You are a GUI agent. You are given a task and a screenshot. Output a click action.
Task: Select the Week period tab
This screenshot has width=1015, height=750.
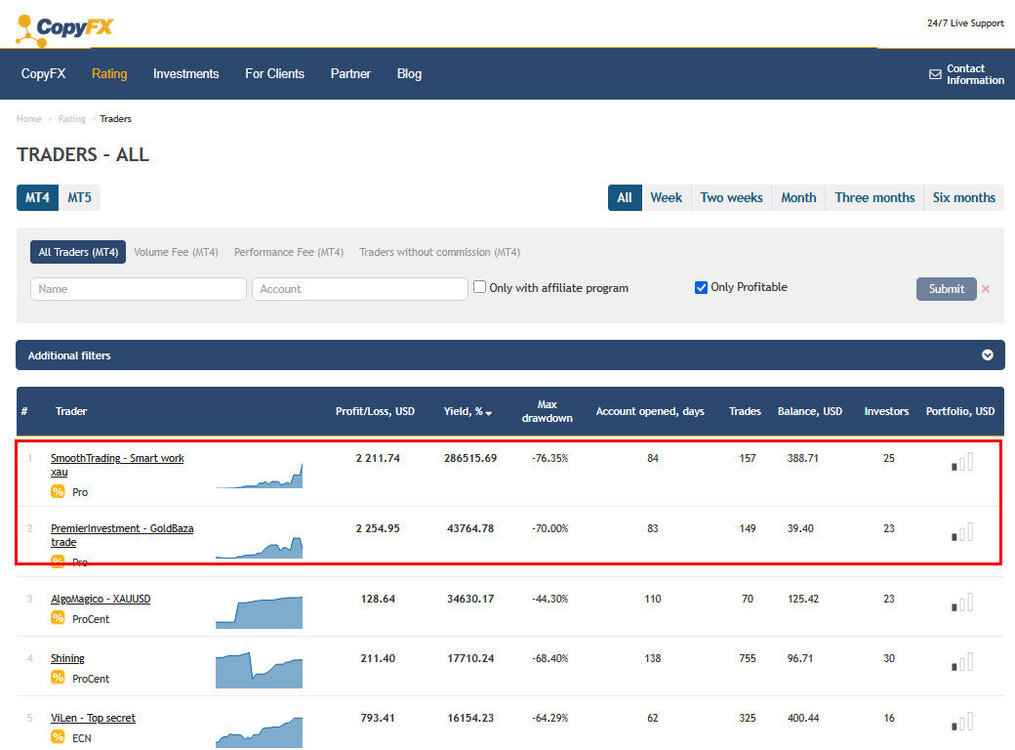tap(666, 197)
